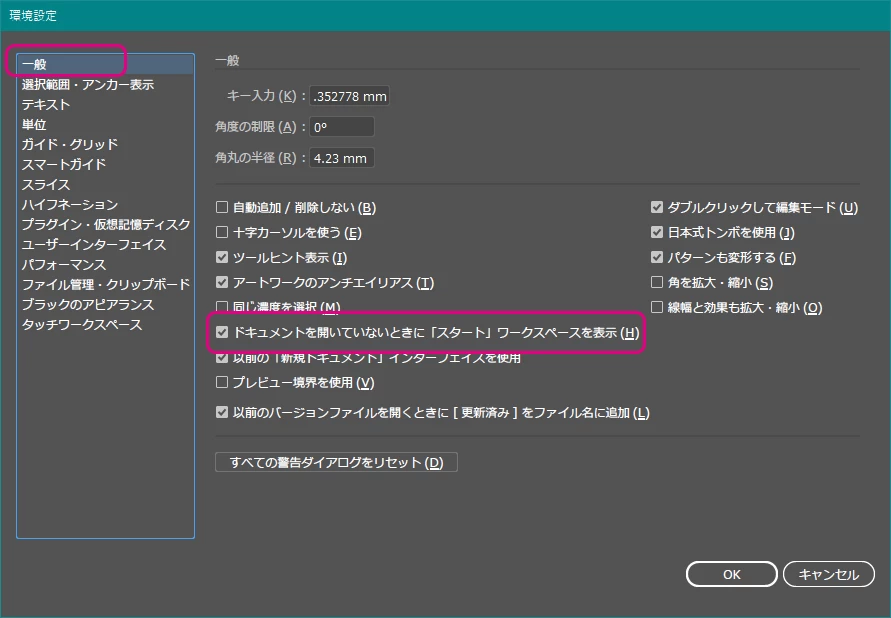Toggle アートワークのアンチエイリアス checkbox

point(222,282)
